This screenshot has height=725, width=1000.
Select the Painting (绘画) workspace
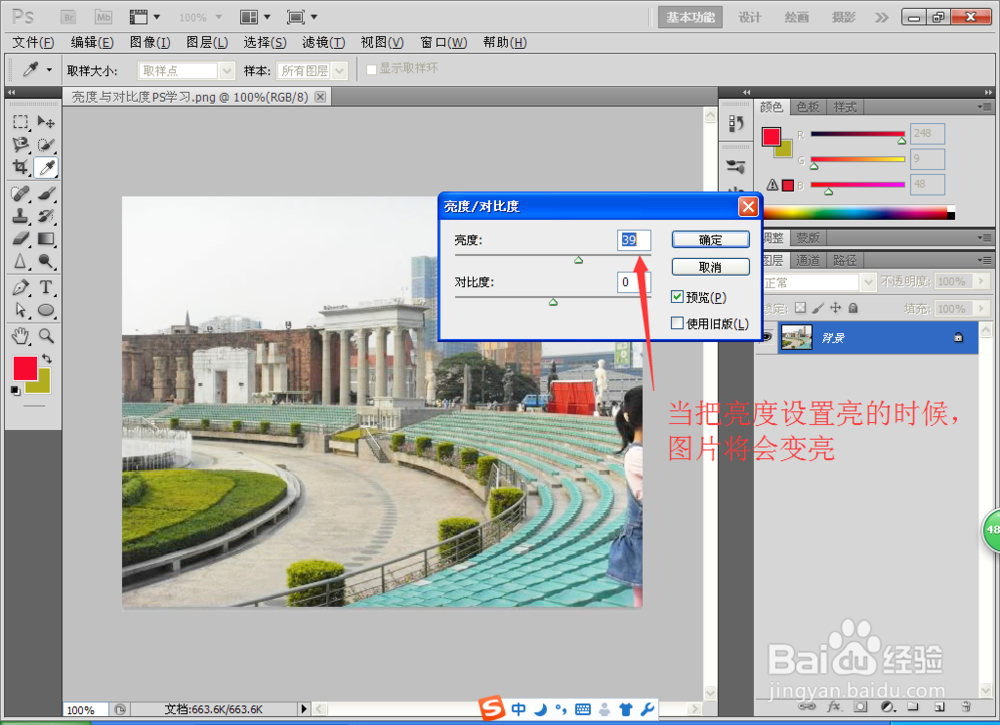tap(797, 17)
